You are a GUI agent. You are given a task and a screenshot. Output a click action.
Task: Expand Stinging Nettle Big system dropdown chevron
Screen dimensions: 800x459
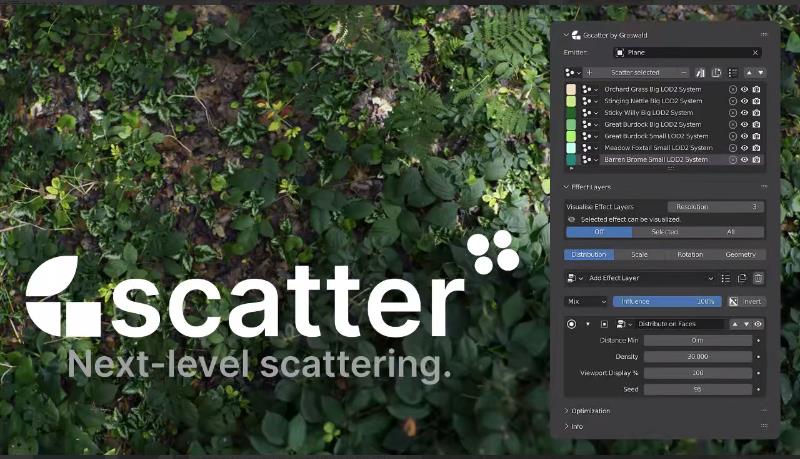click(595, 101)
